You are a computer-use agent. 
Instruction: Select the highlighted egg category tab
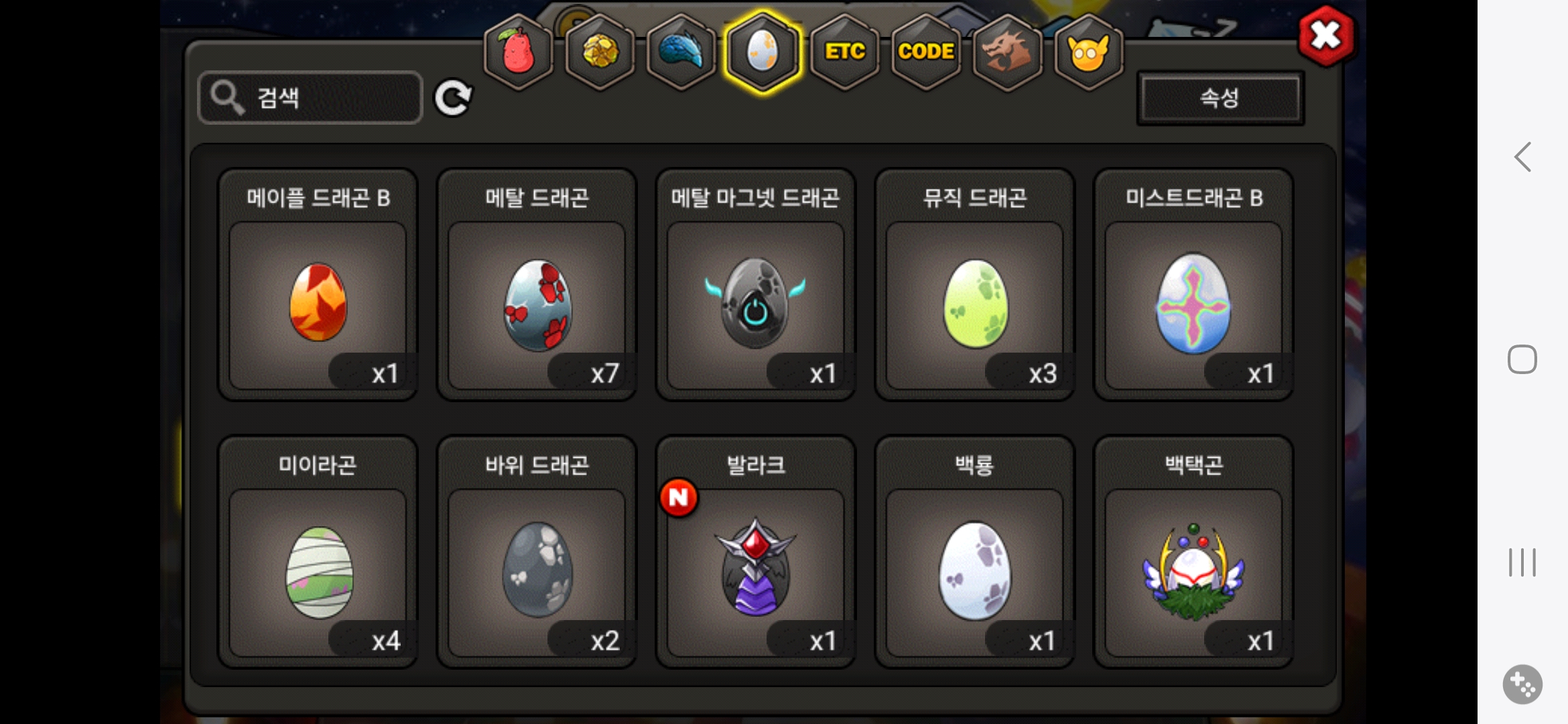click(763, 52)
